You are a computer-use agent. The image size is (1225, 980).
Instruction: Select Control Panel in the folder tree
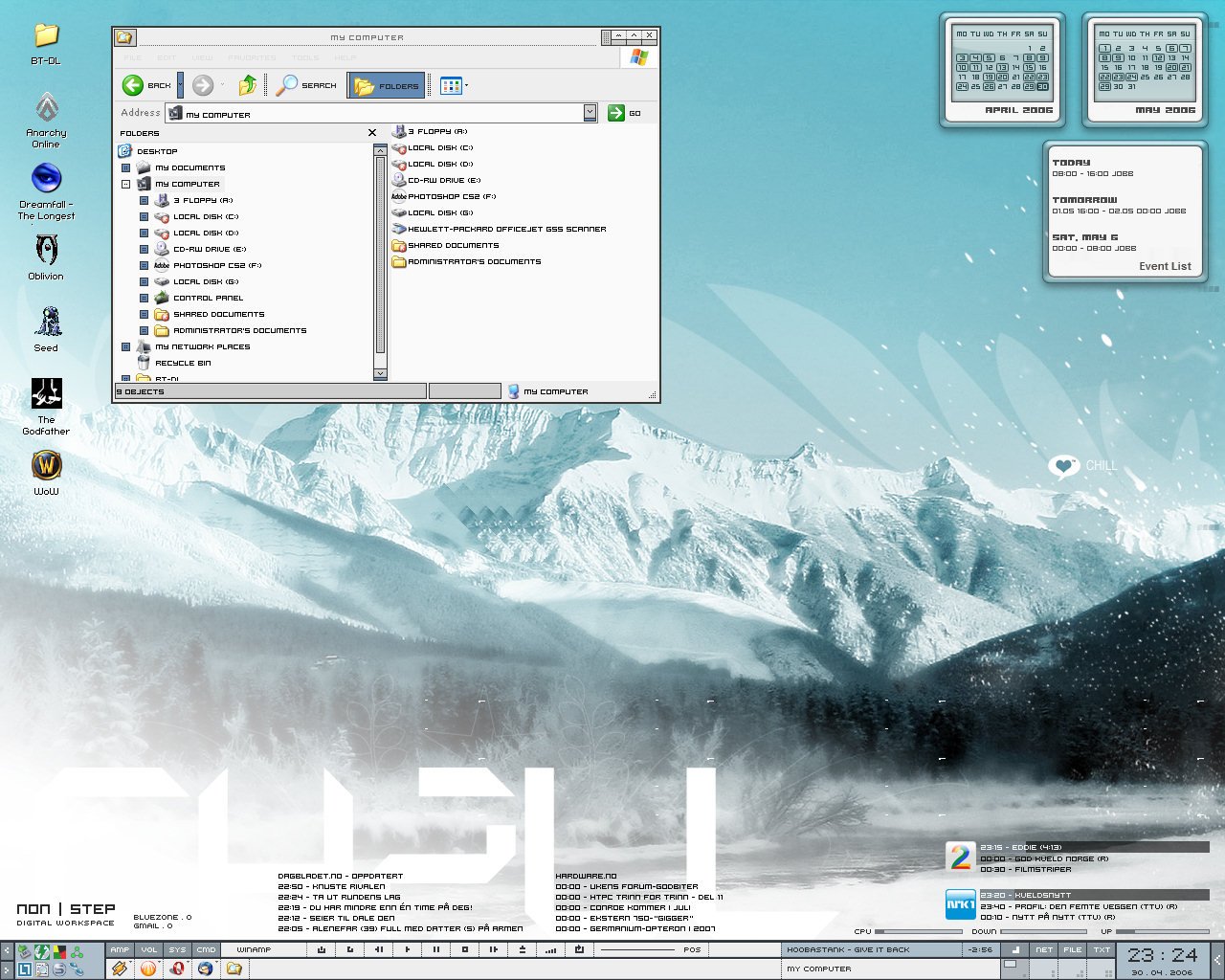click(x=208, y=298)
